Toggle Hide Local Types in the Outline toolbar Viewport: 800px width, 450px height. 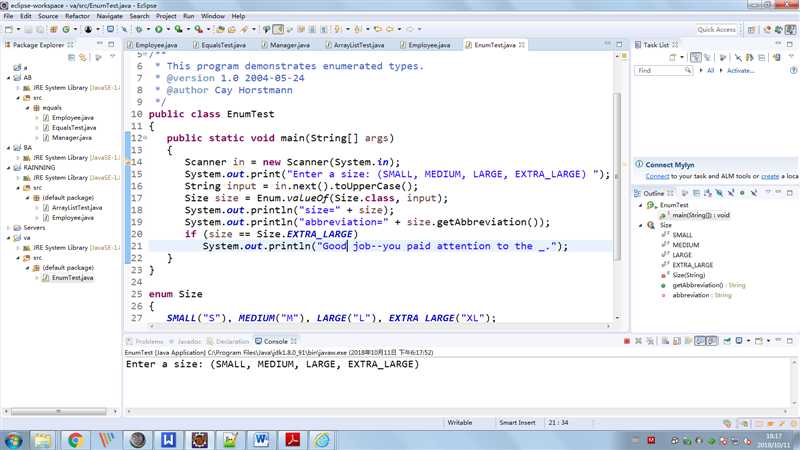click(x=754, y=193)
